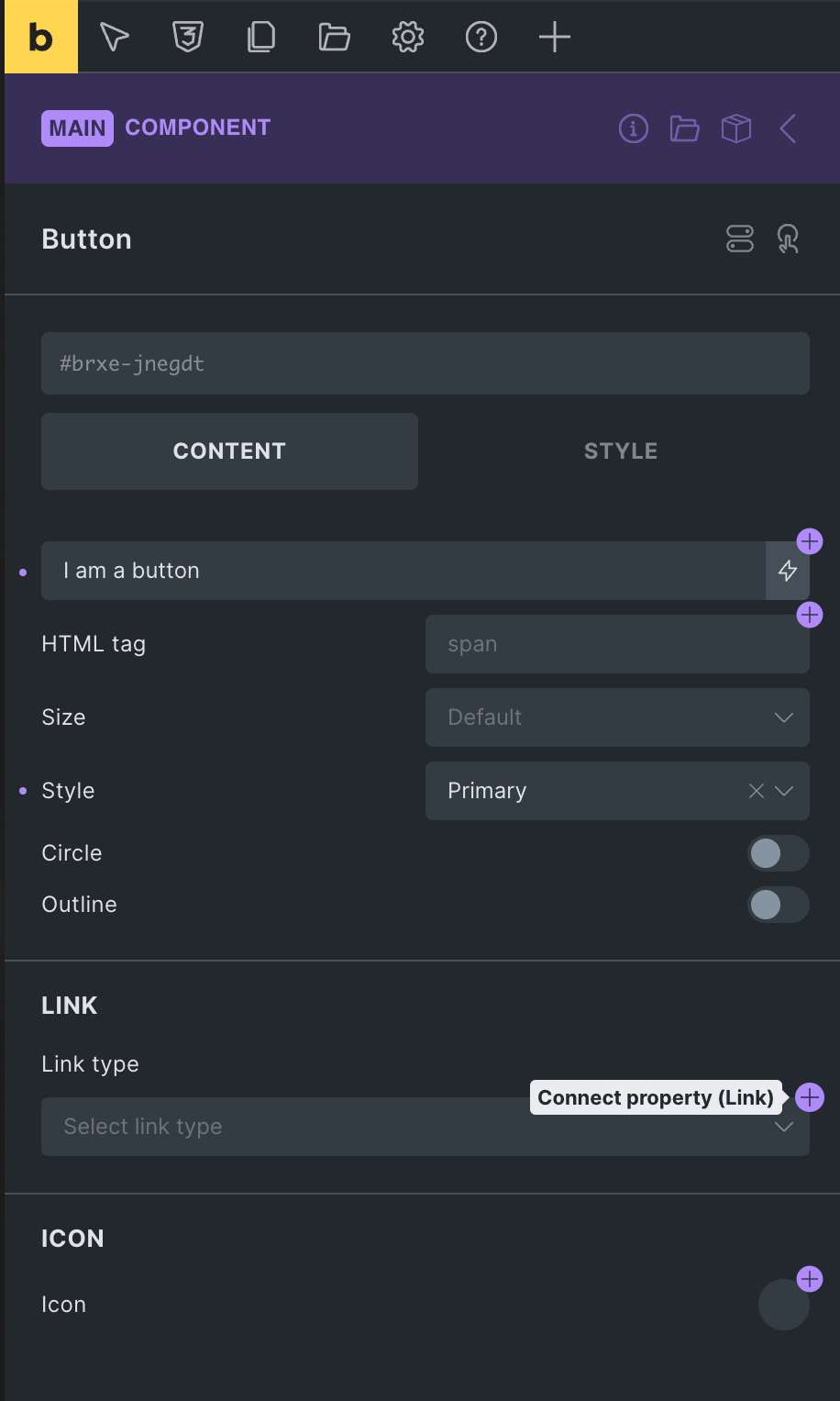Click the Bricks logo icon

pyautogui.click(x=41, y=37)
